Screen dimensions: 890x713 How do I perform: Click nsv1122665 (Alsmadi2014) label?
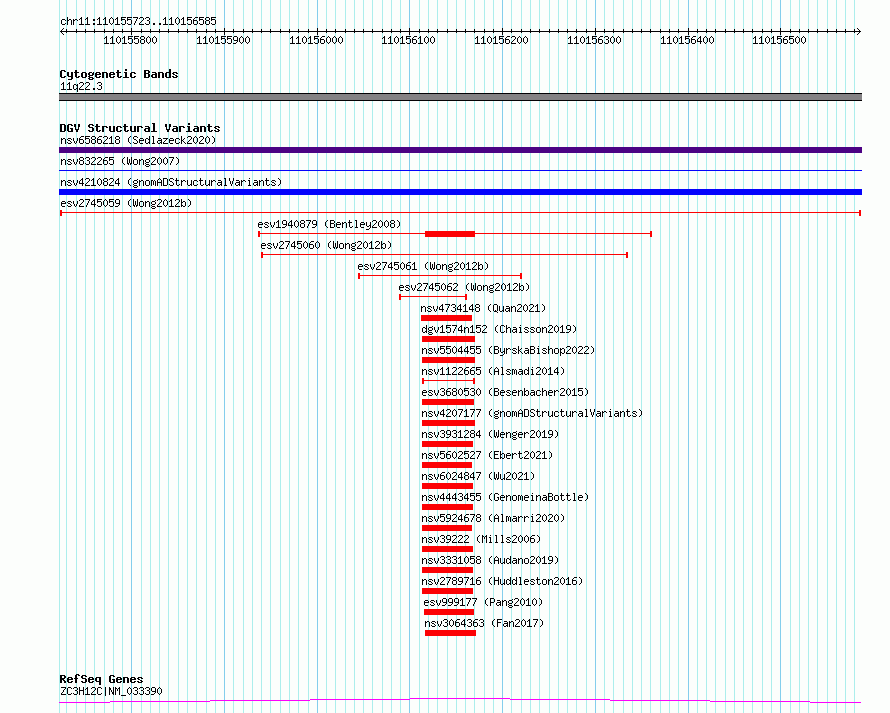point(493,371)
